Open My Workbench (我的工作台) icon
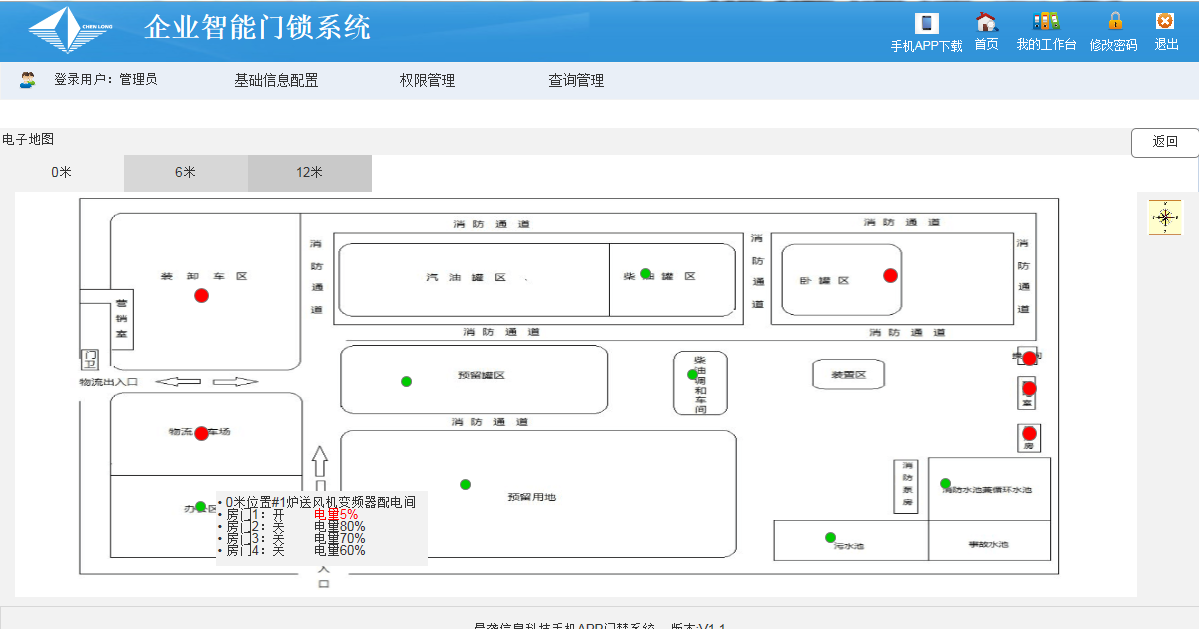 [1046, 21]
